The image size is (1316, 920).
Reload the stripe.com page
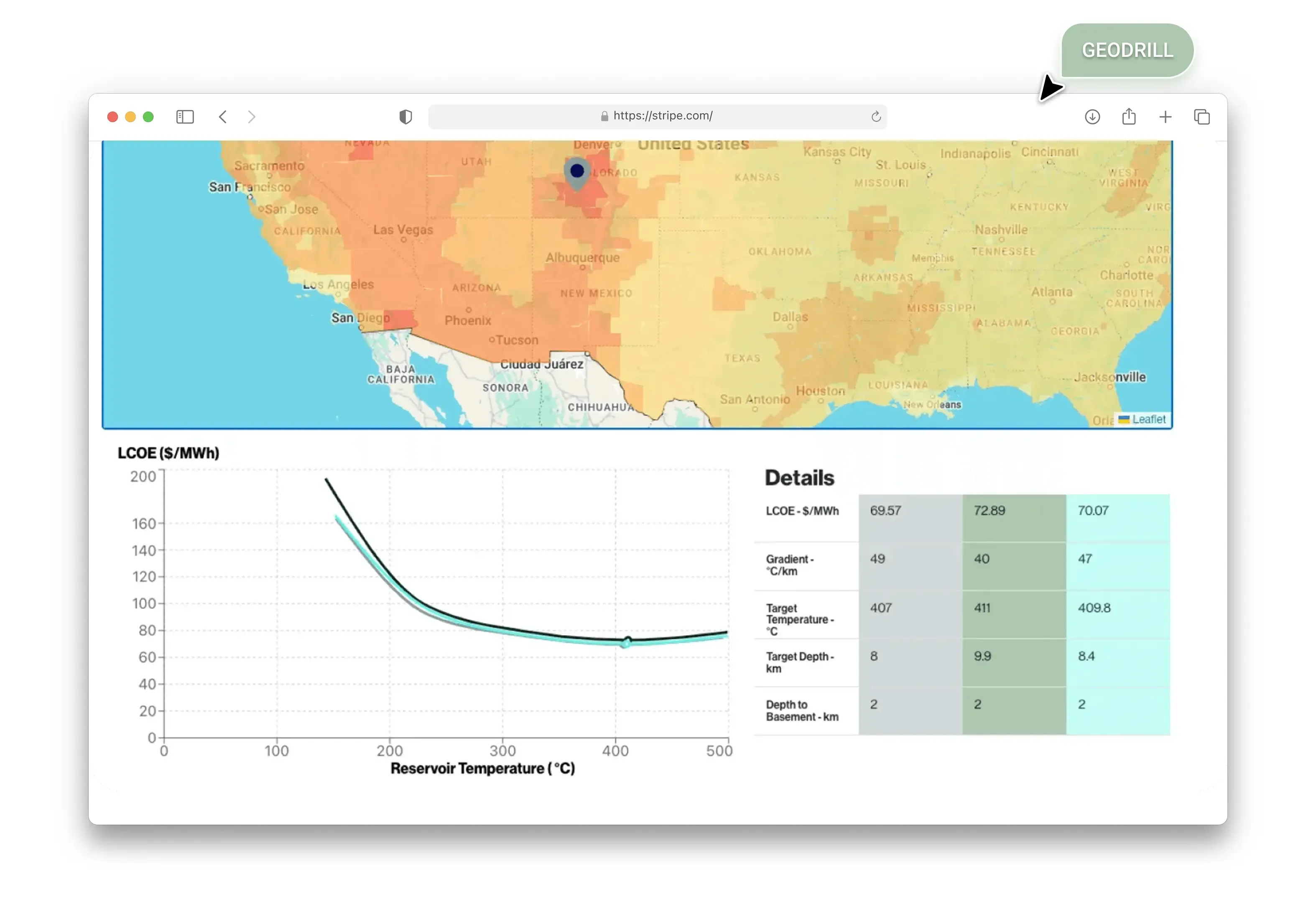coord(875,116)
